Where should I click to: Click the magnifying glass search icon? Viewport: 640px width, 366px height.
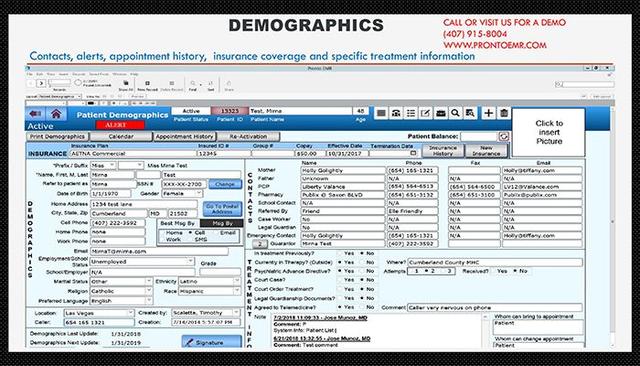click(x=455, y=113)
